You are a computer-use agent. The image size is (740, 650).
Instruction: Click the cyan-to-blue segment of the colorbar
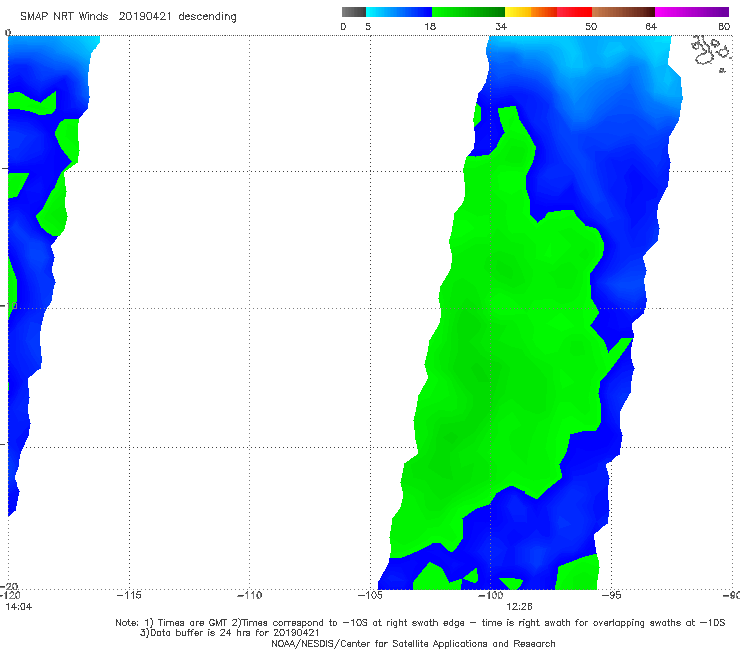[x=399, y=12]
